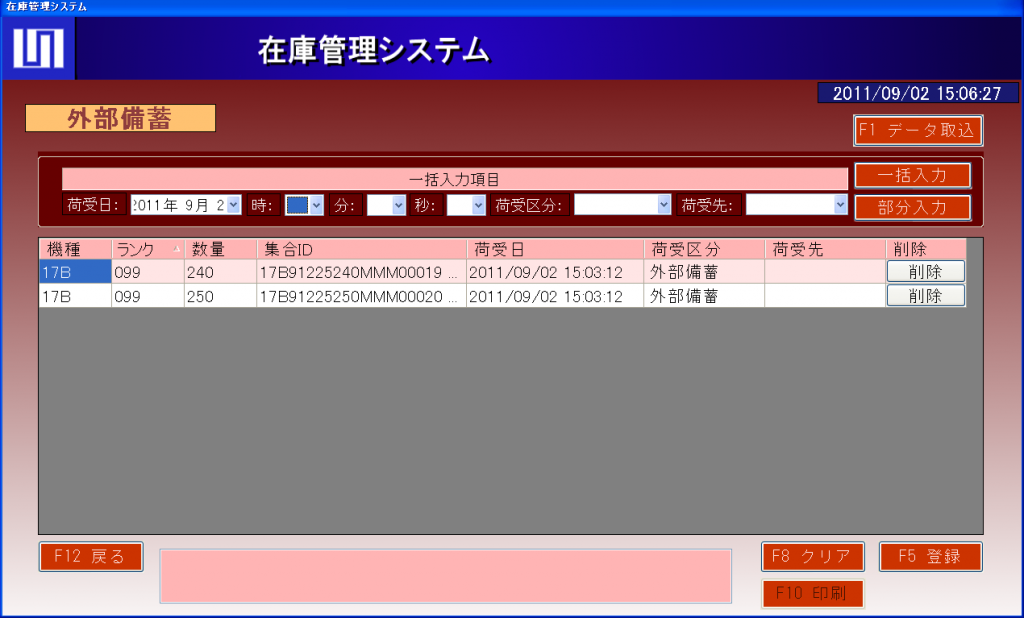Sort by ランク column header
1024x618 pixels.
[148, 249]
